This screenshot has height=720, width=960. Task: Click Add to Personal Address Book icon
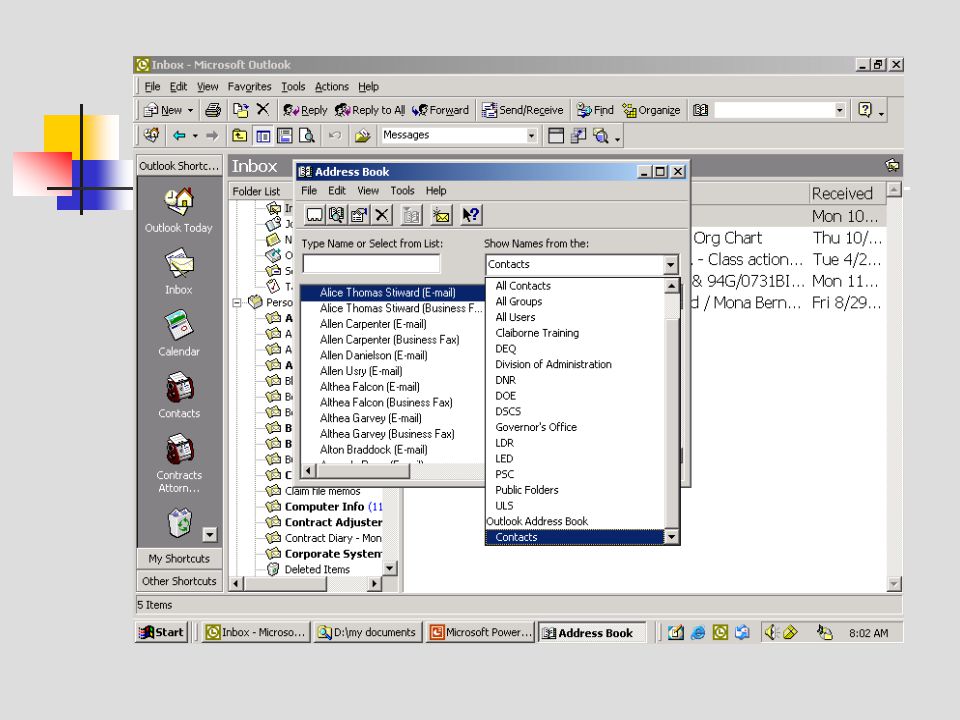[x=411, y=215]
